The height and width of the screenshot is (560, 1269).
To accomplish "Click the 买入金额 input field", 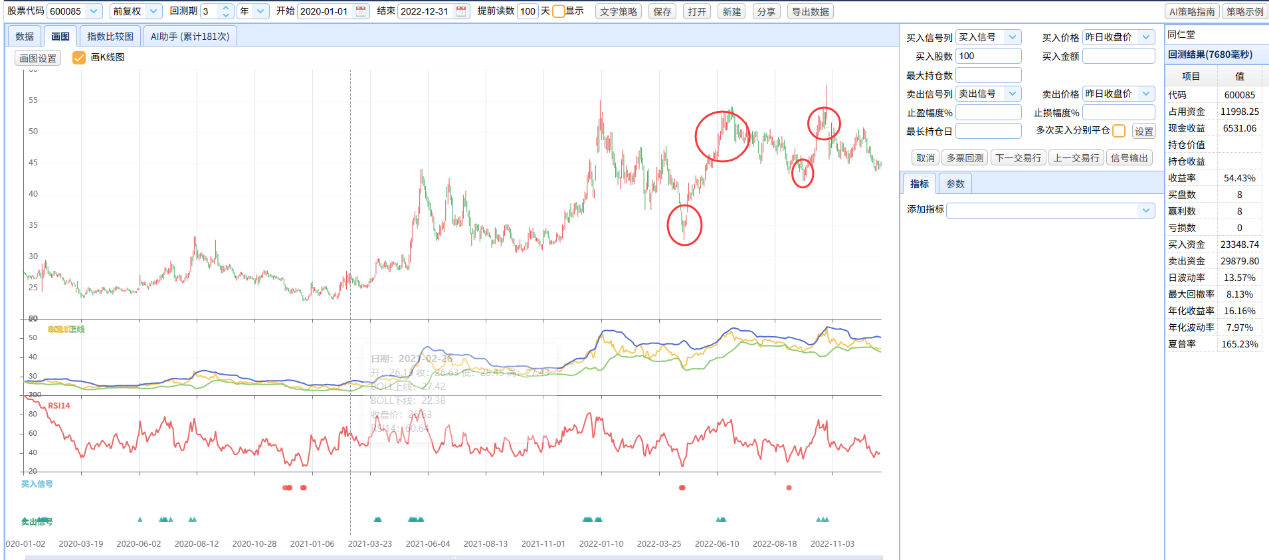I will tap(1119, 56).
